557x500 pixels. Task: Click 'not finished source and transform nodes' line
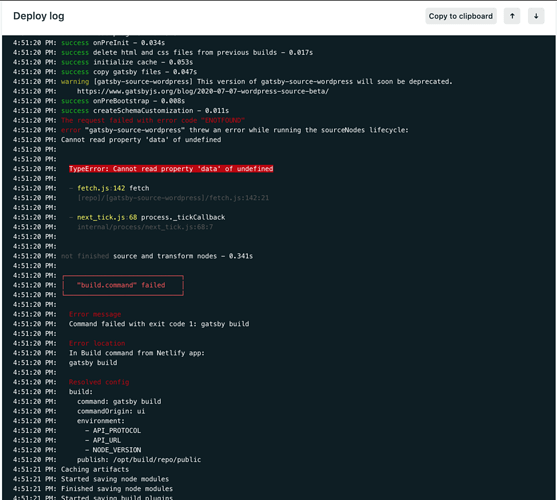[157, 256]
